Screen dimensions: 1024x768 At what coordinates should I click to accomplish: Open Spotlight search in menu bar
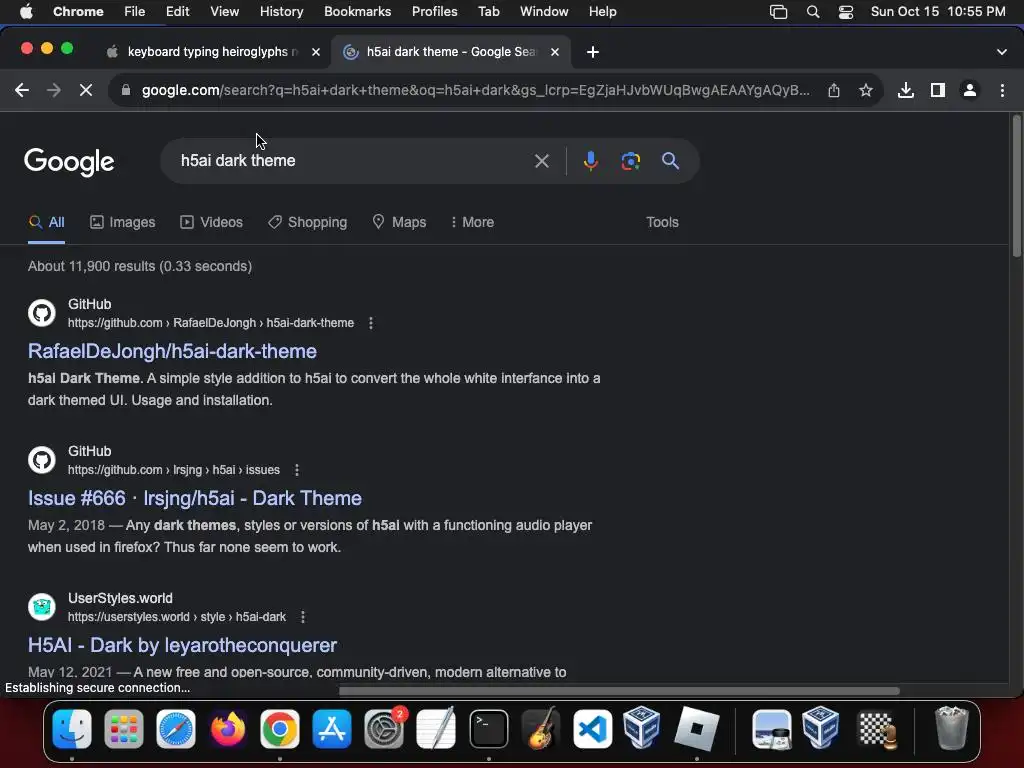pyautogui.click(x=812, y=11)
